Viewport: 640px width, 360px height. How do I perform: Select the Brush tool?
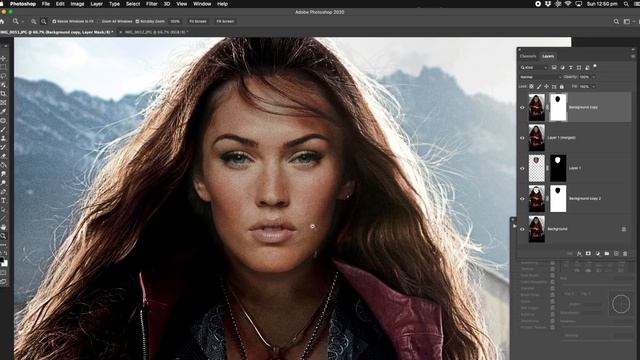click(x=3, y=130)
